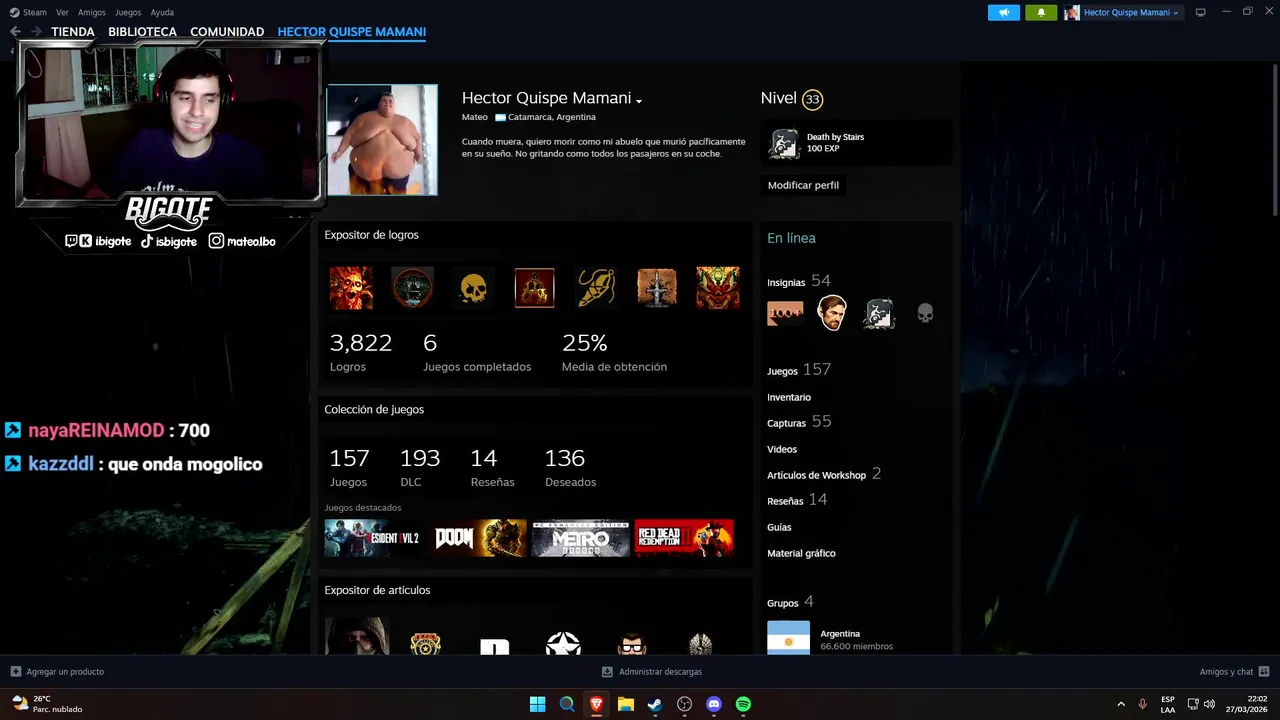1280x720 pixels.
Task: Expand the Hector Quispe Mamani profile name dropdown
Action: [x=639, y=100]
